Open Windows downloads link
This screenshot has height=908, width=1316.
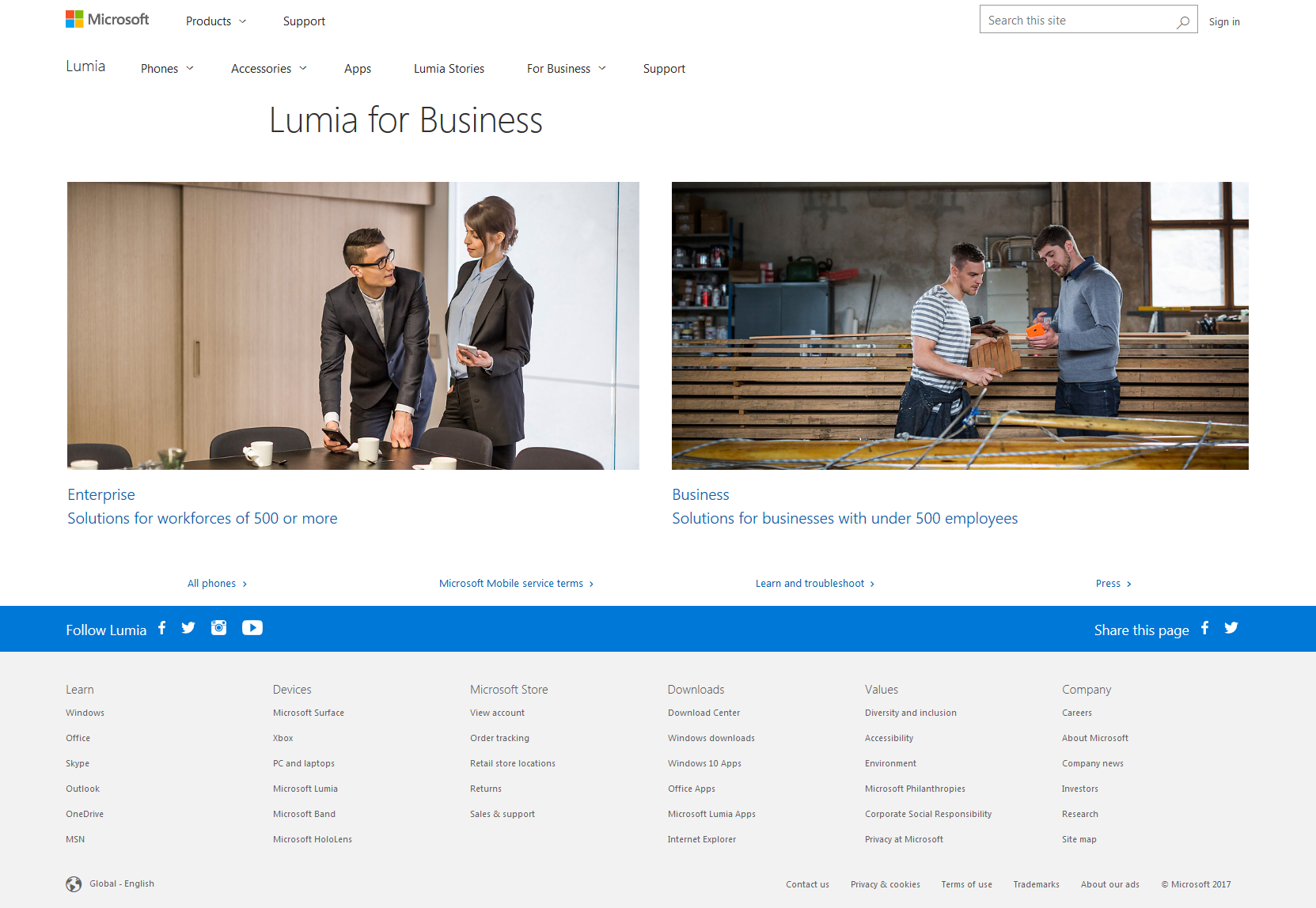(711, 738)
